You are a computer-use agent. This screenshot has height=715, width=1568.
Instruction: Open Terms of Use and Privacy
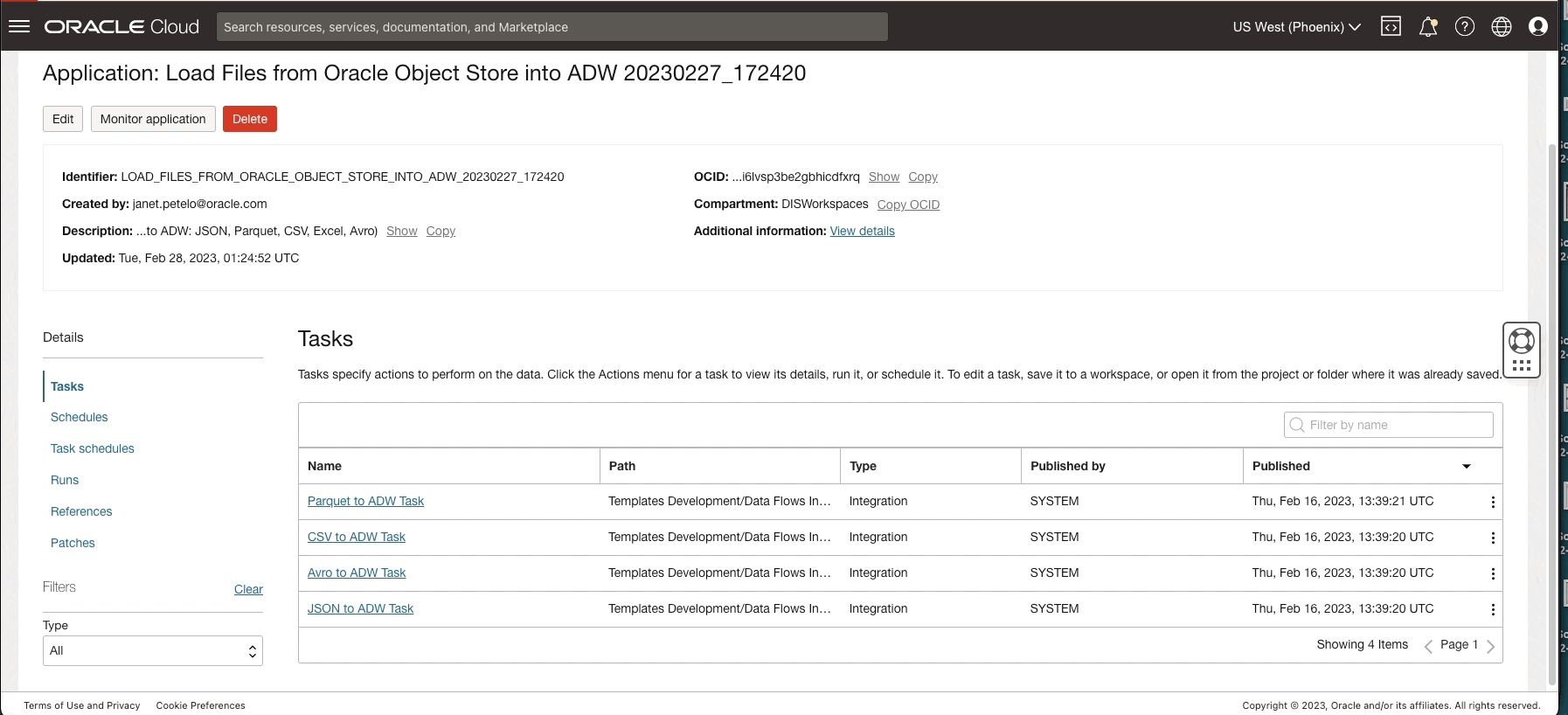coord(82,705)
